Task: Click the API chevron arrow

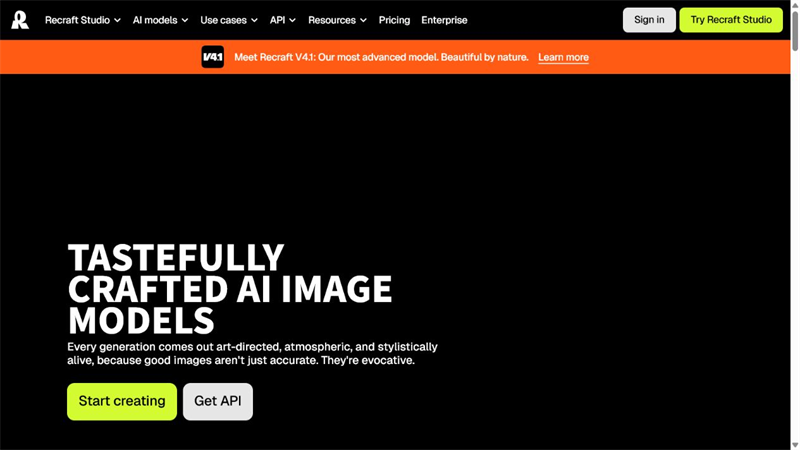Action: (292, 20)
